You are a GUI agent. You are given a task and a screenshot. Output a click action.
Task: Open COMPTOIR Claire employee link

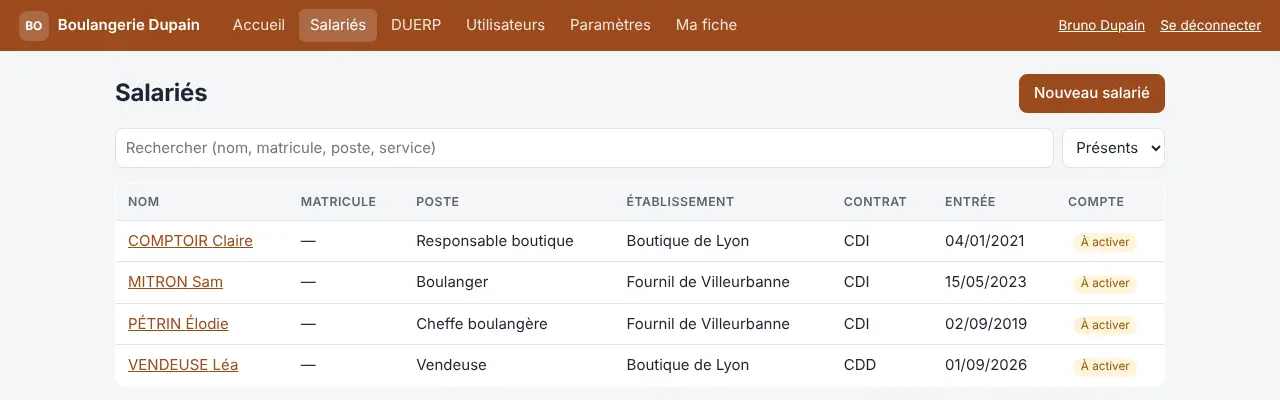pos(190,241)
